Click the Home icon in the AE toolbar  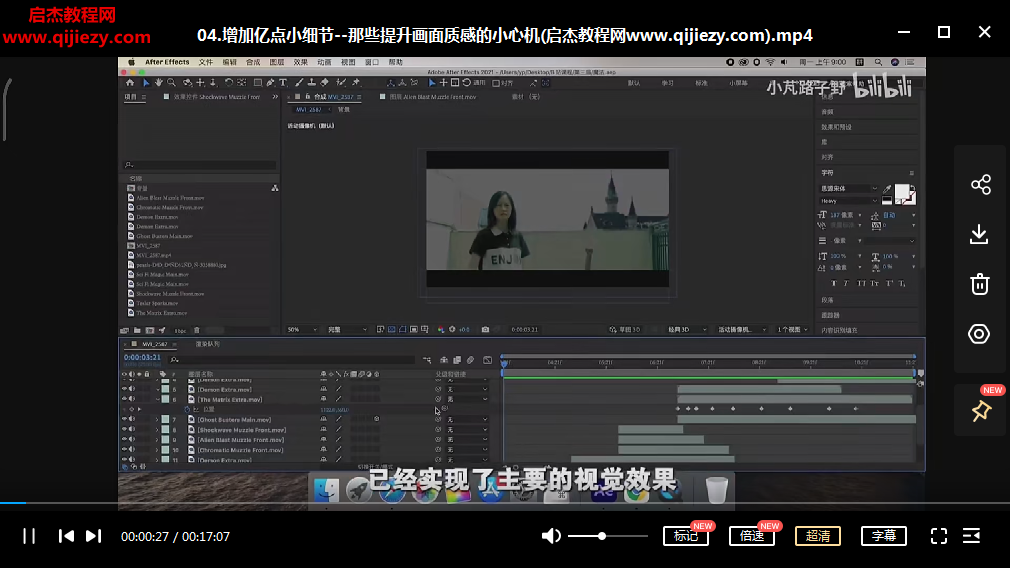(129, 82)
